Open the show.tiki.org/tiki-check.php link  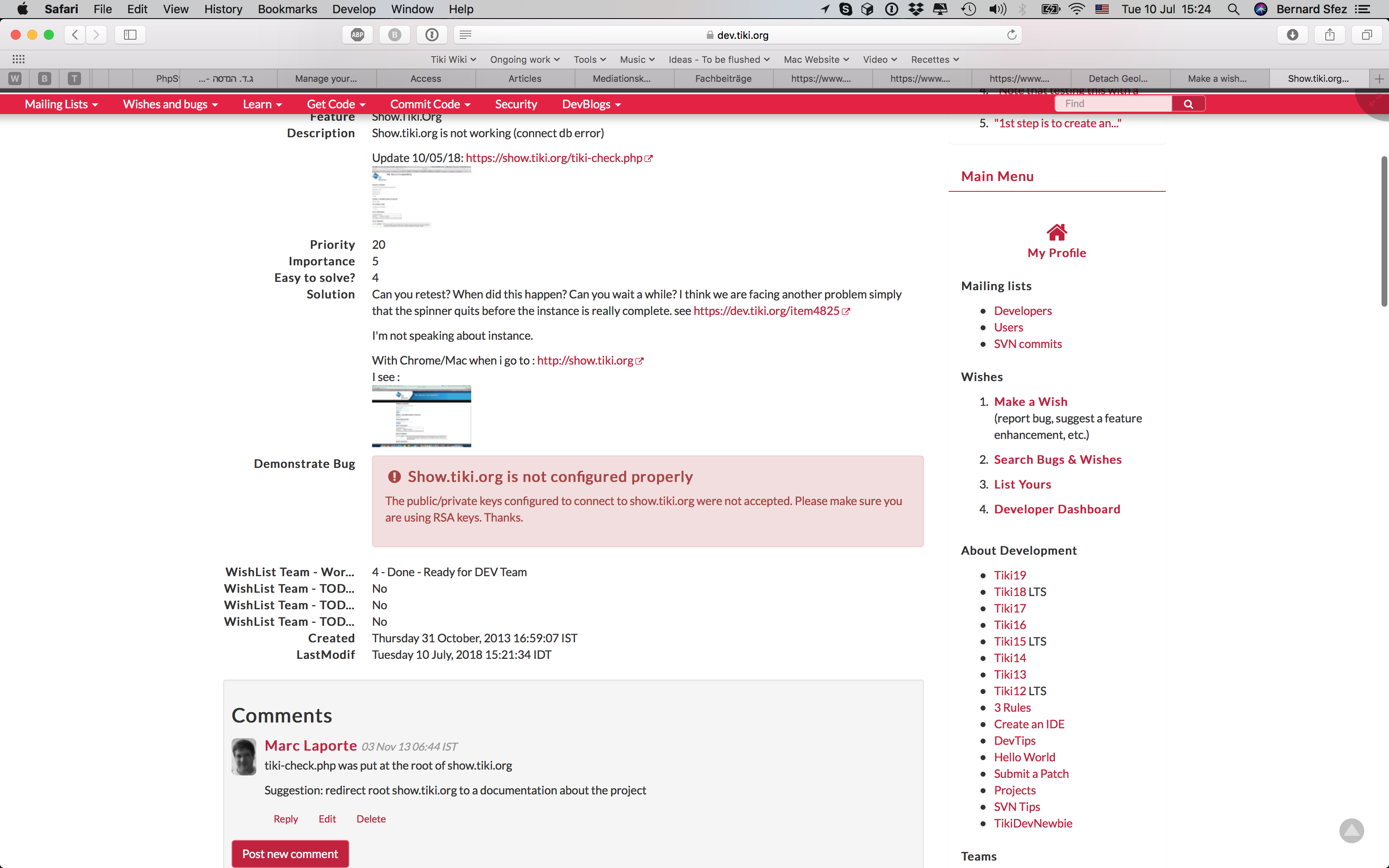(559, 158)
